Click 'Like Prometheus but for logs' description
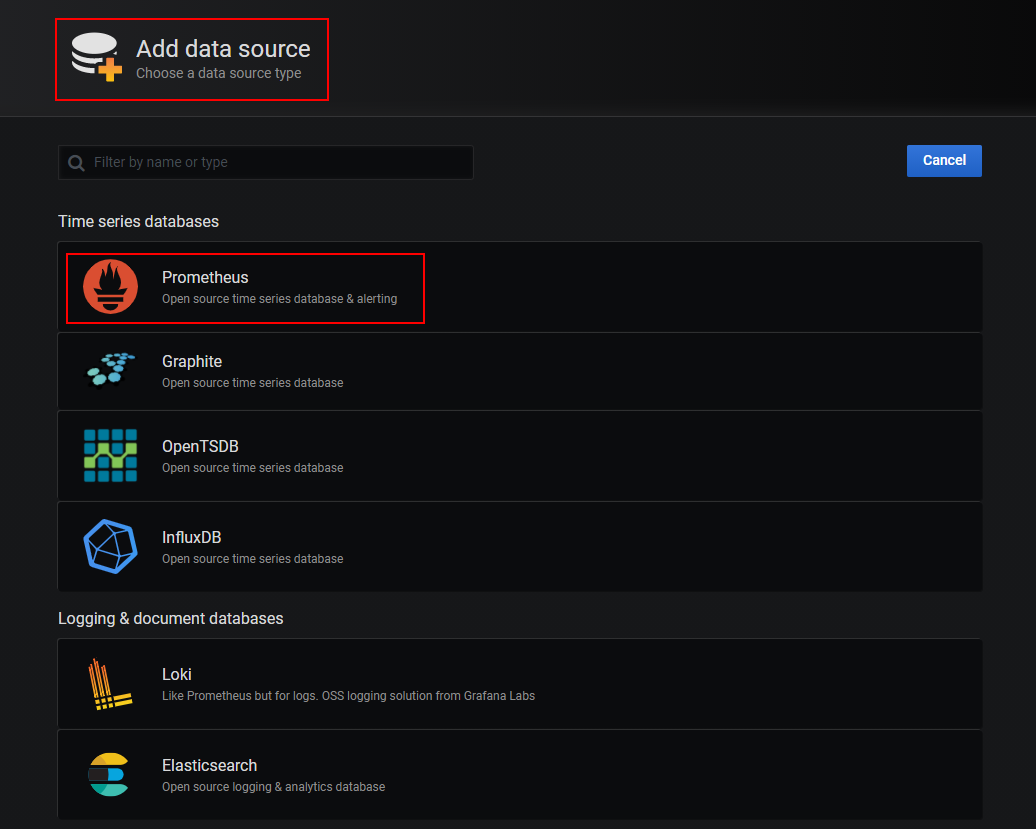 coord(348,696)
